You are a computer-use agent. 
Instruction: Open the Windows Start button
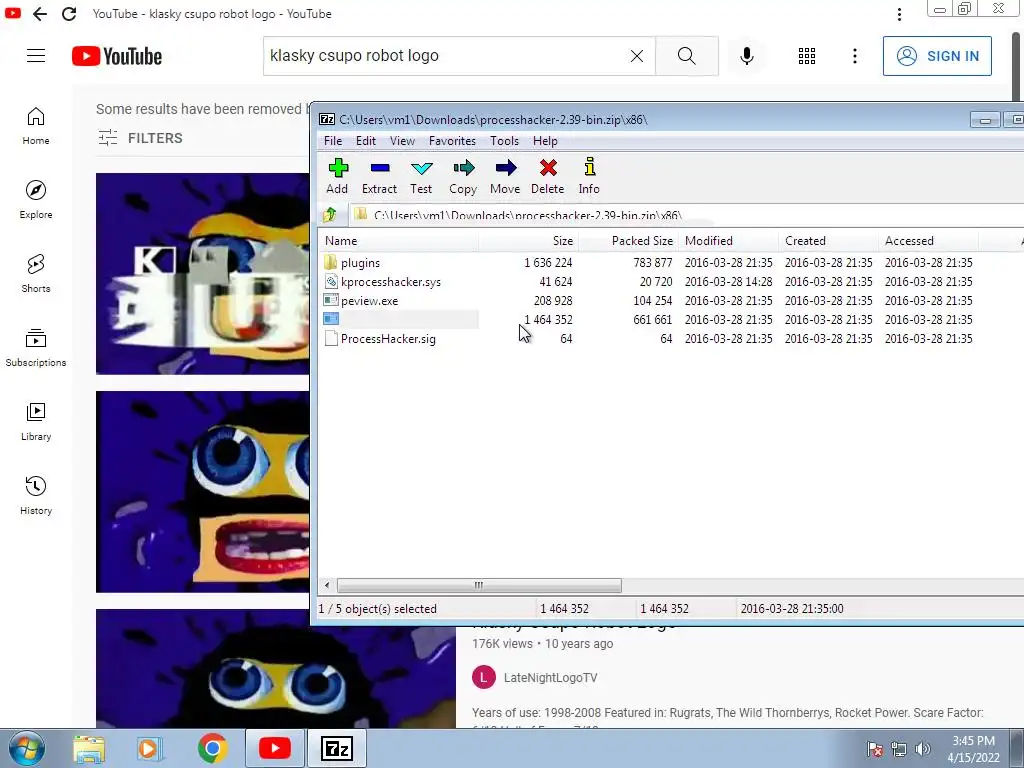tap(26, 748)
